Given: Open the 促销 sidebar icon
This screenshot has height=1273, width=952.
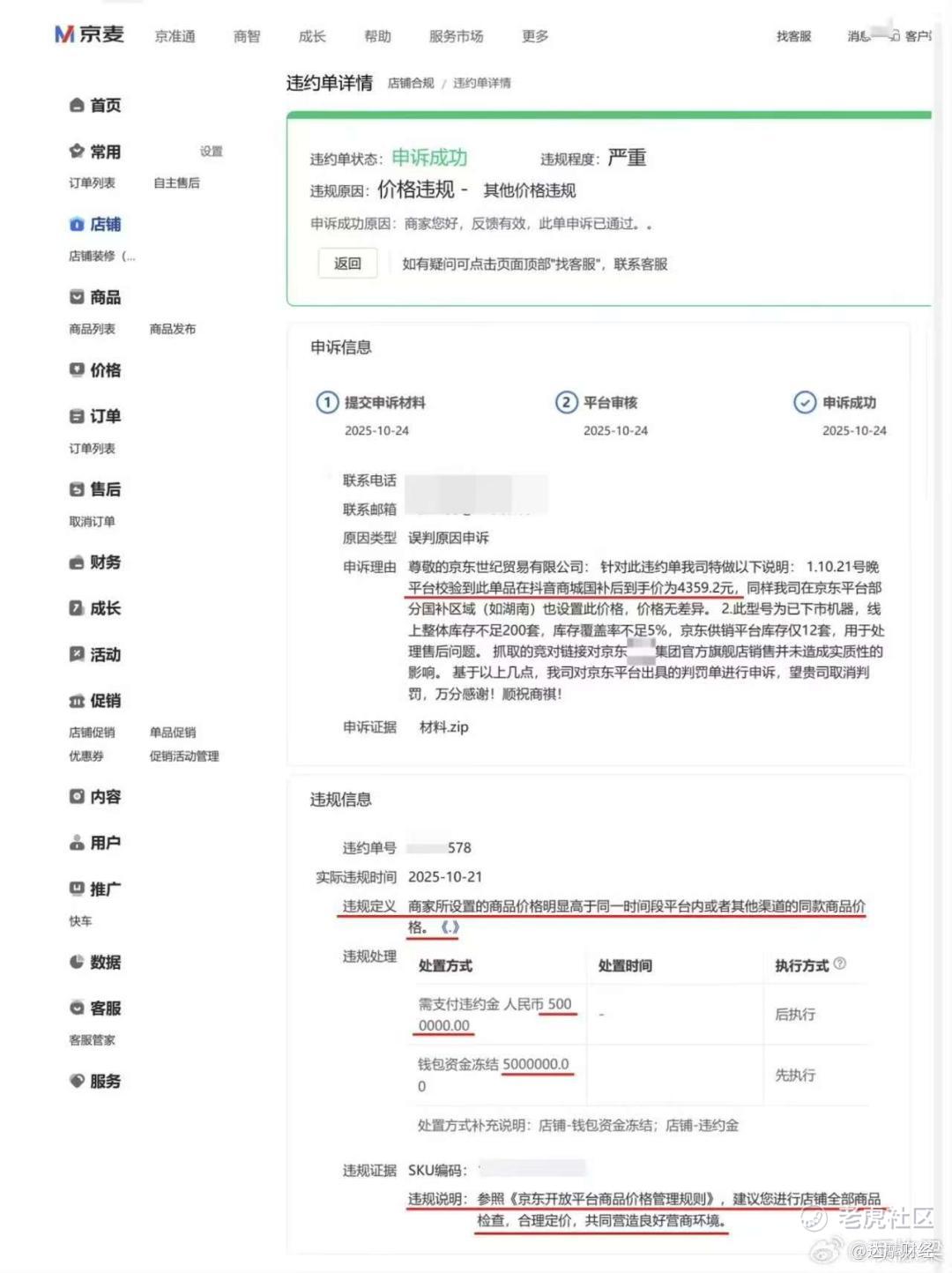Looking at the screenshot, I should click(x=77, y=701).
